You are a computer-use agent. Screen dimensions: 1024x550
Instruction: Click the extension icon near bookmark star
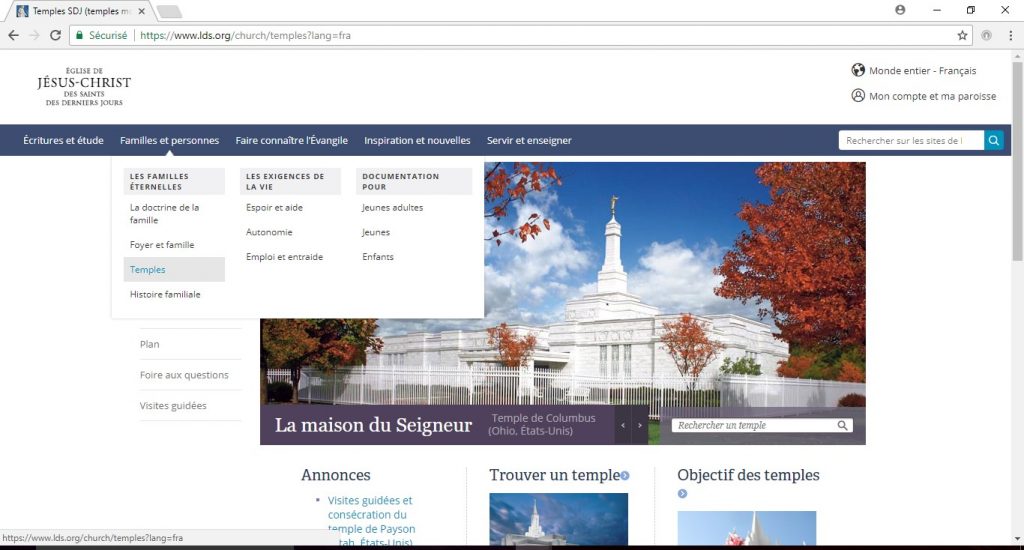click(x=986, y=35)
